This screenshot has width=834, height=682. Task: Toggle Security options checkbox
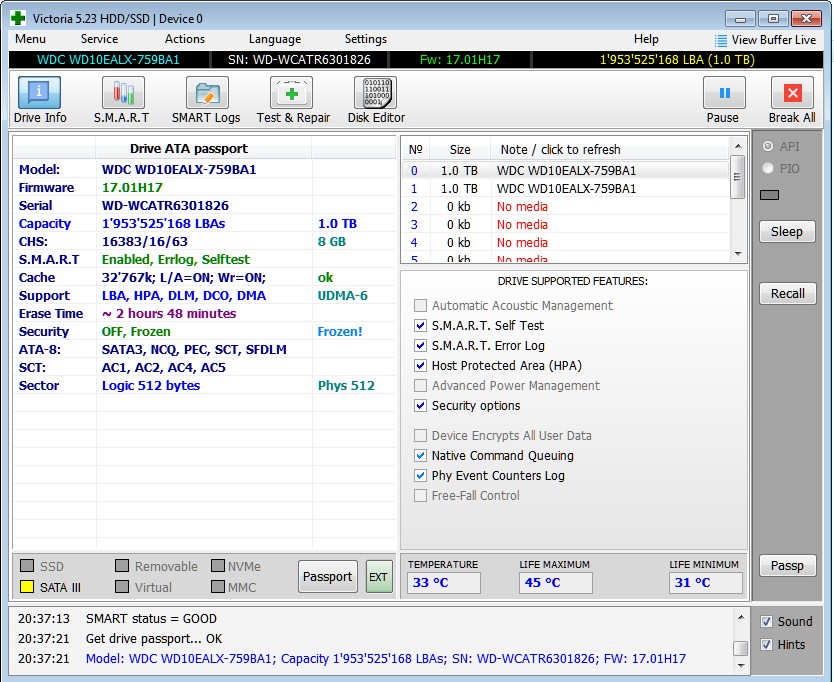tap(420, 405)
